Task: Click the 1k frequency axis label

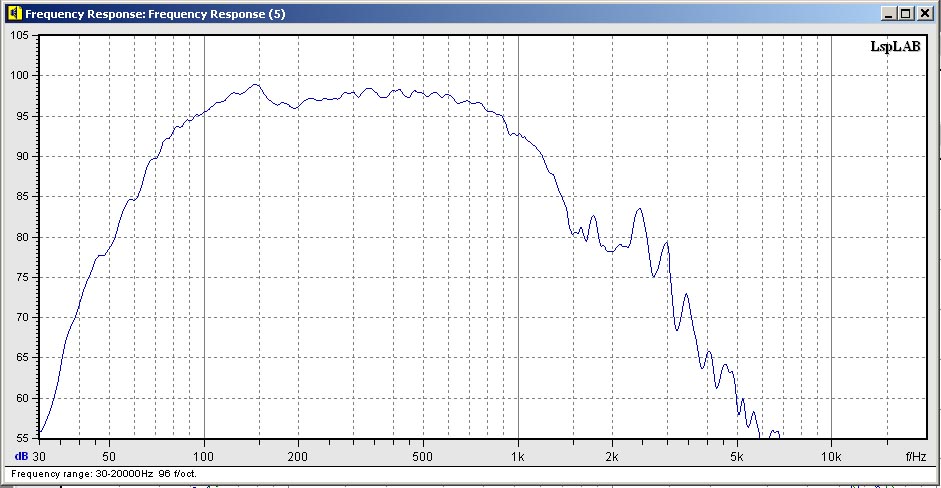Action: coord(518,457)
